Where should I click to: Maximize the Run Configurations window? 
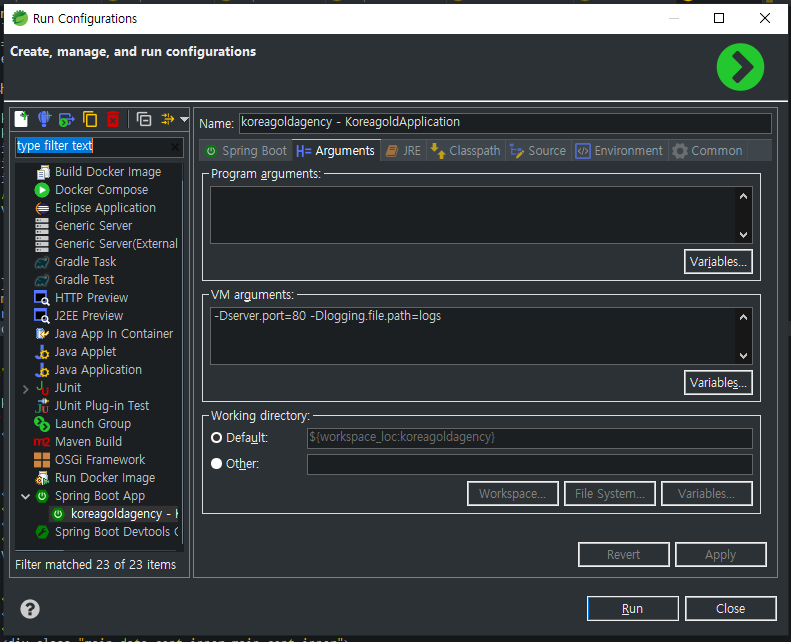[719, 19]
